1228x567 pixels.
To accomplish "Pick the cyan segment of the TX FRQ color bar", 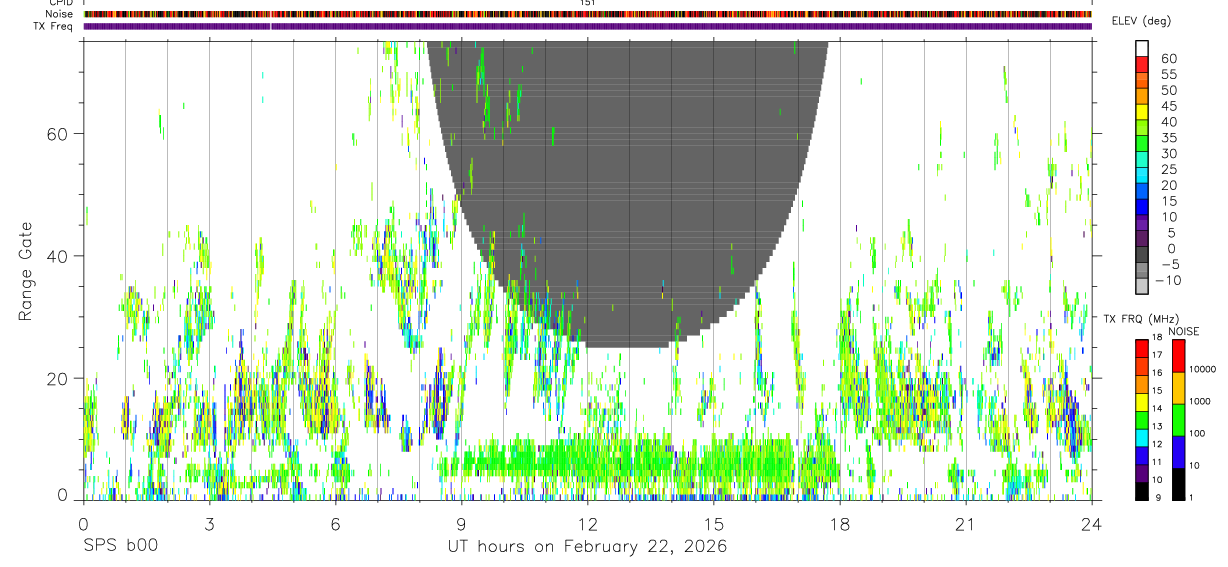I will [1142, 436].
